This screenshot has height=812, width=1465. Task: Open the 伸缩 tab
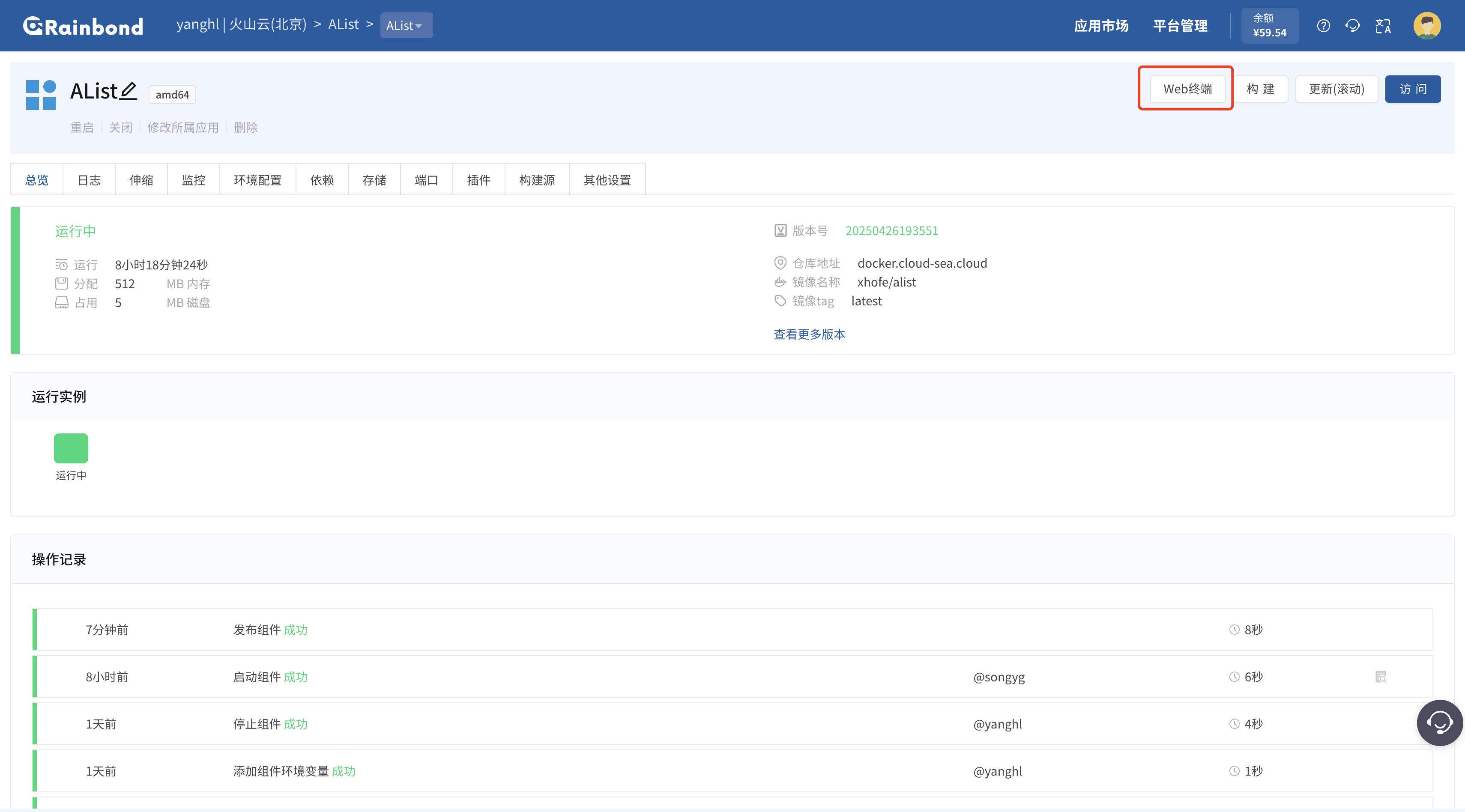click(x=142, y=180)
